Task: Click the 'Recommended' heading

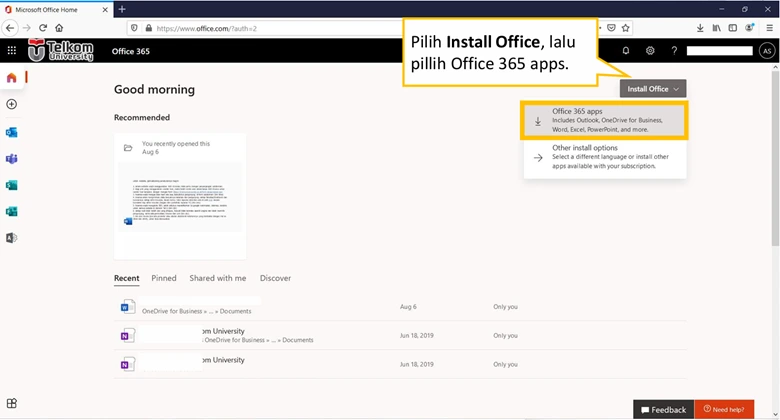Action: [142, 117]
